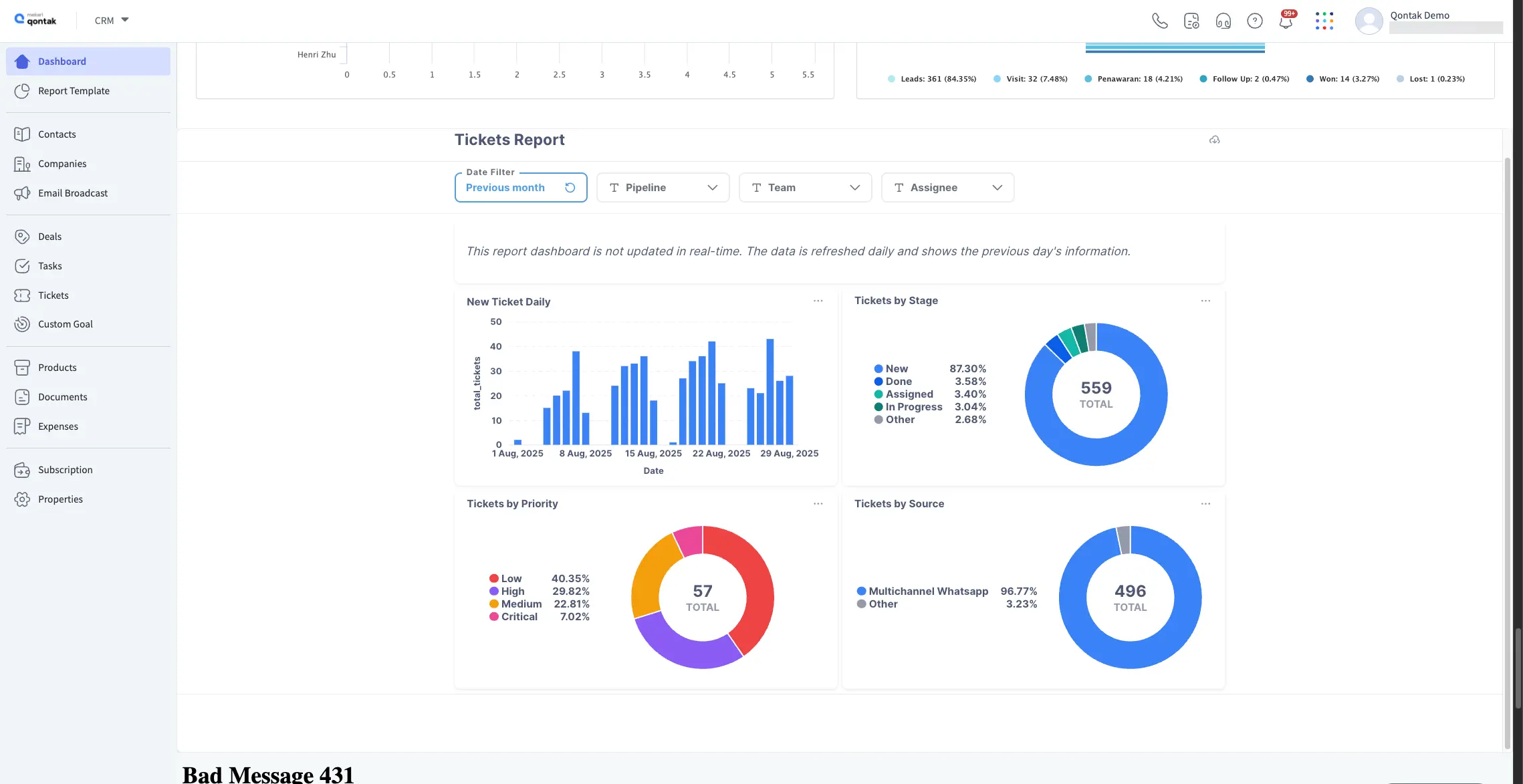Open the Pipeline filter dropdown
This screenshot has height=784, width=1523.
662,188
